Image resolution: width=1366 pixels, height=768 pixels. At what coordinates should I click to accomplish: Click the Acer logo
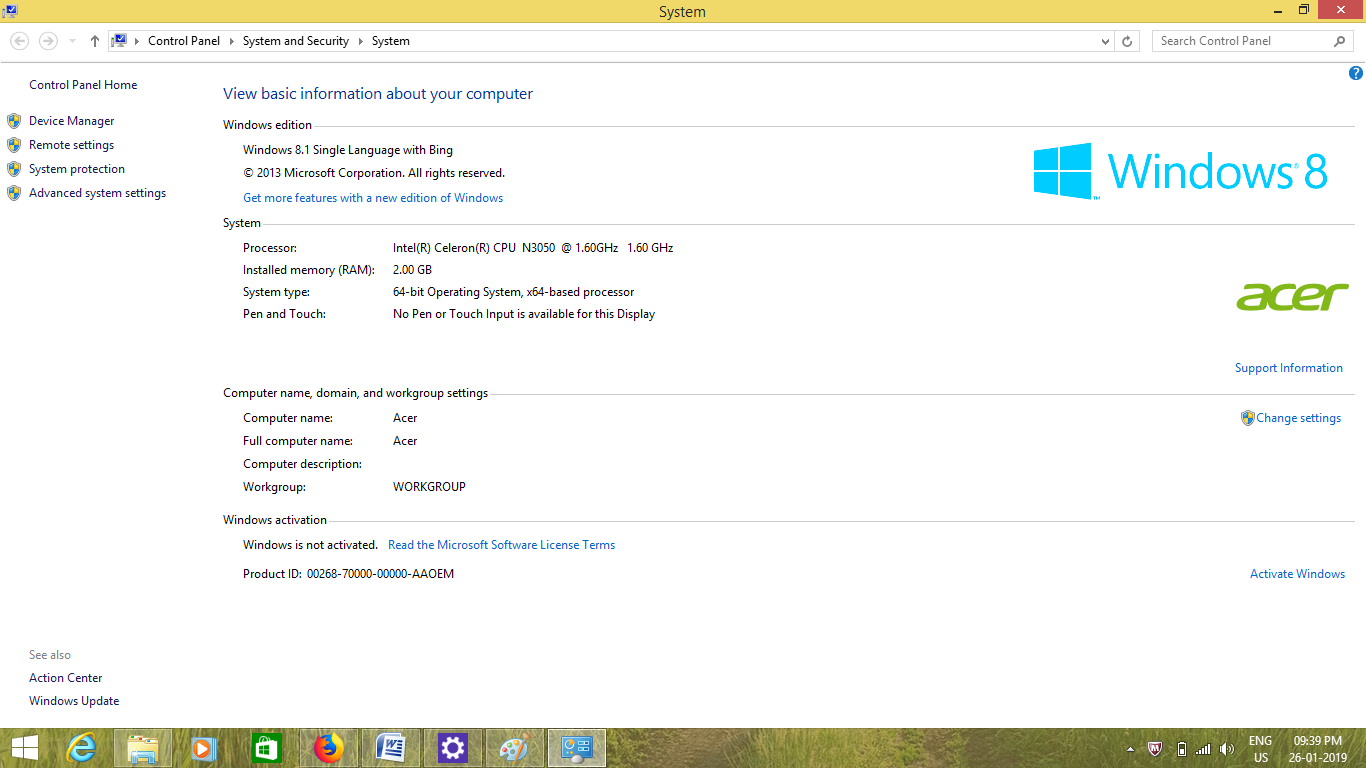[x=1292, y=296]
